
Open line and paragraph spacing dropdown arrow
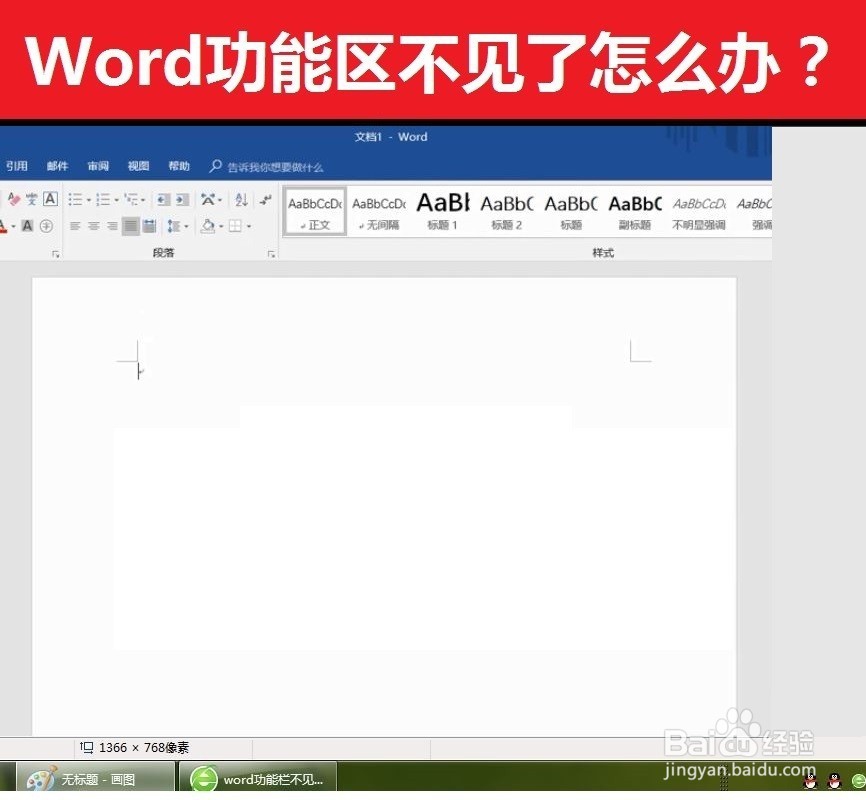(186, 227)
